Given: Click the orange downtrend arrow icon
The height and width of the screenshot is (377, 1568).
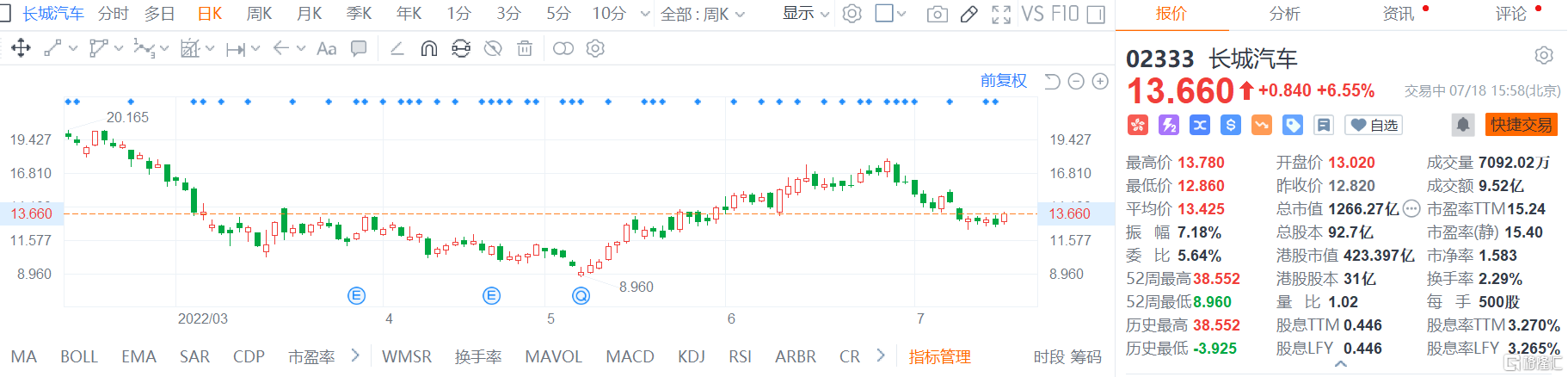Looking at the screenshot, I should (1262, 126).
